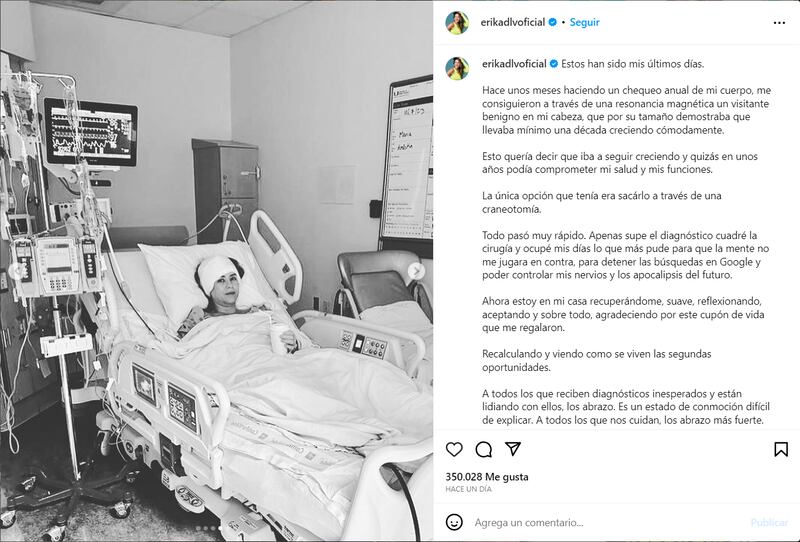Click the verified badge in header
Viewport: 800px width, 542px height.
click(553, 22)
